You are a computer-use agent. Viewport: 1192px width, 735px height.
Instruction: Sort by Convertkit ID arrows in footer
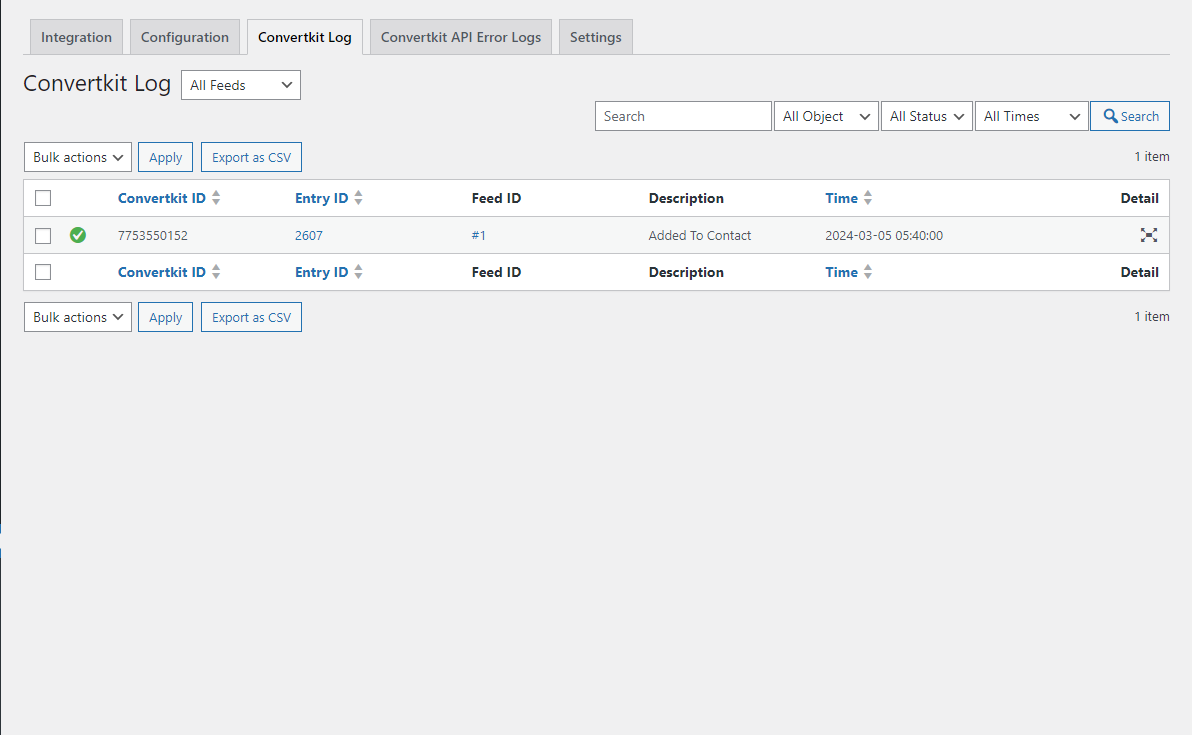pos(217,272)
